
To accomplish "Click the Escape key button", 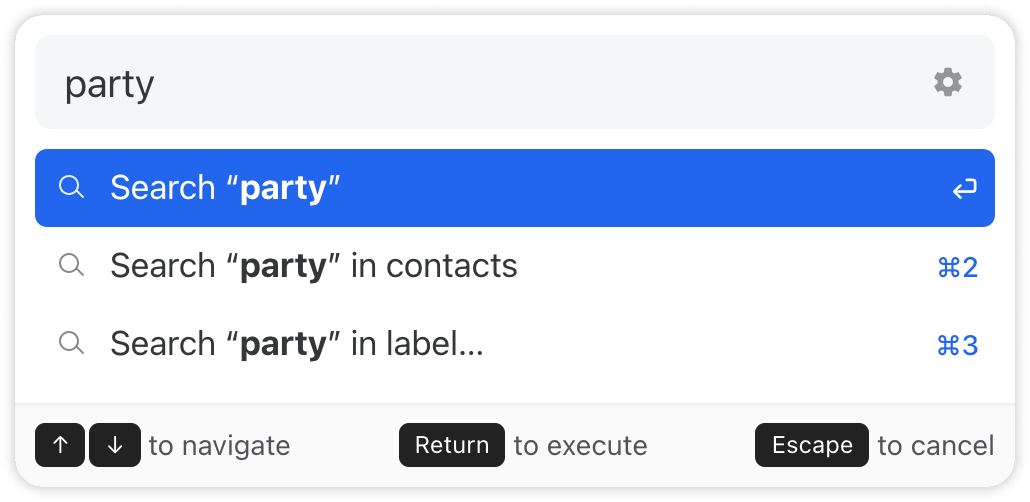I will [811, 445].
